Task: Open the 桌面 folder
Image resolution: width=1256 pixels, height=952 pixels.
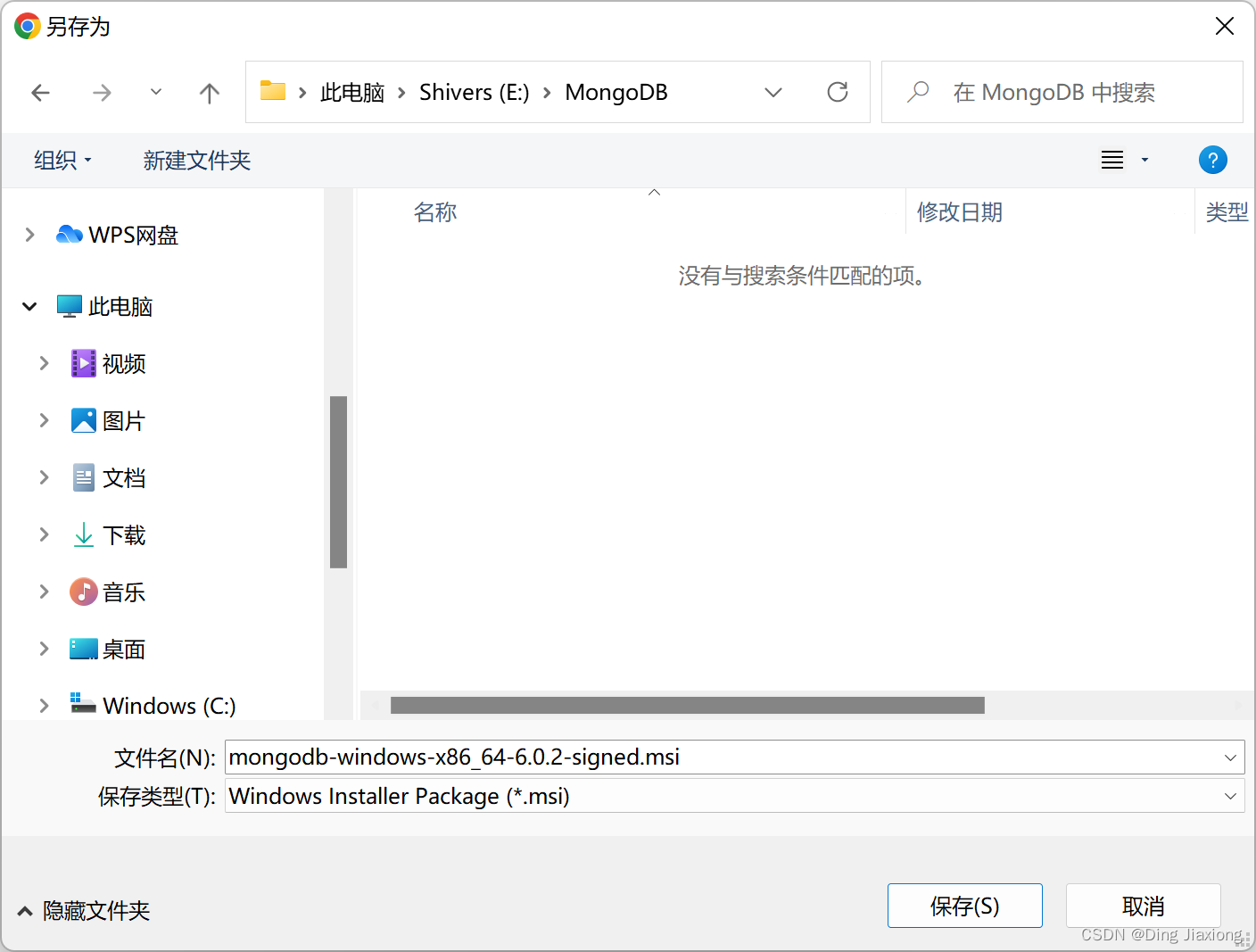Action: pos(108,650)
